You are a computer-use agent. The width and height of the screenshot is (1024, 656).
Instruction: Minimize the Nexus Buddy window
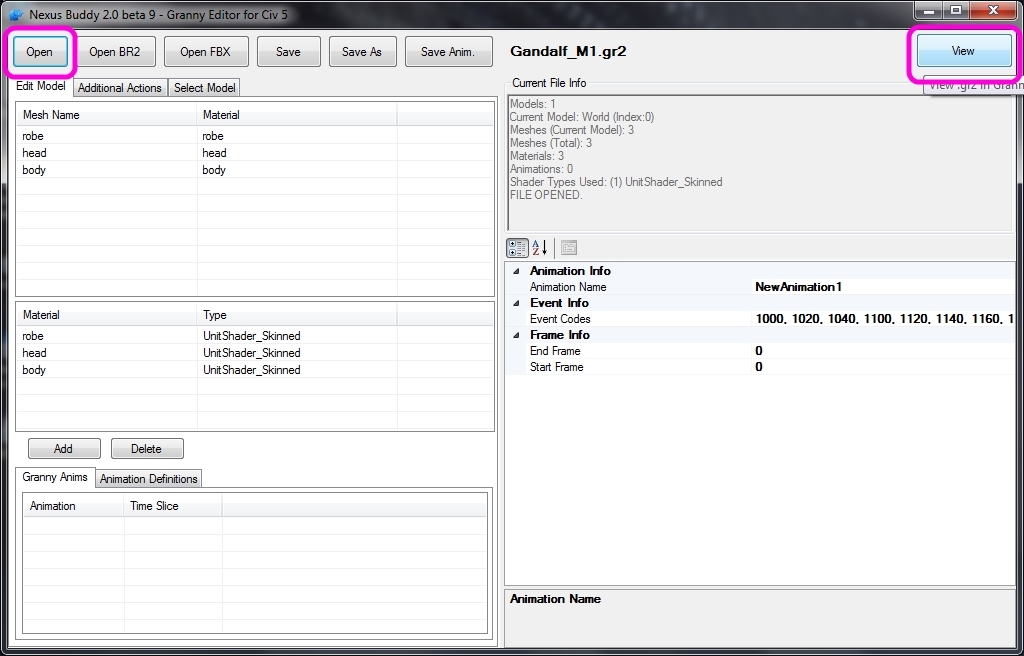point(928,10)
